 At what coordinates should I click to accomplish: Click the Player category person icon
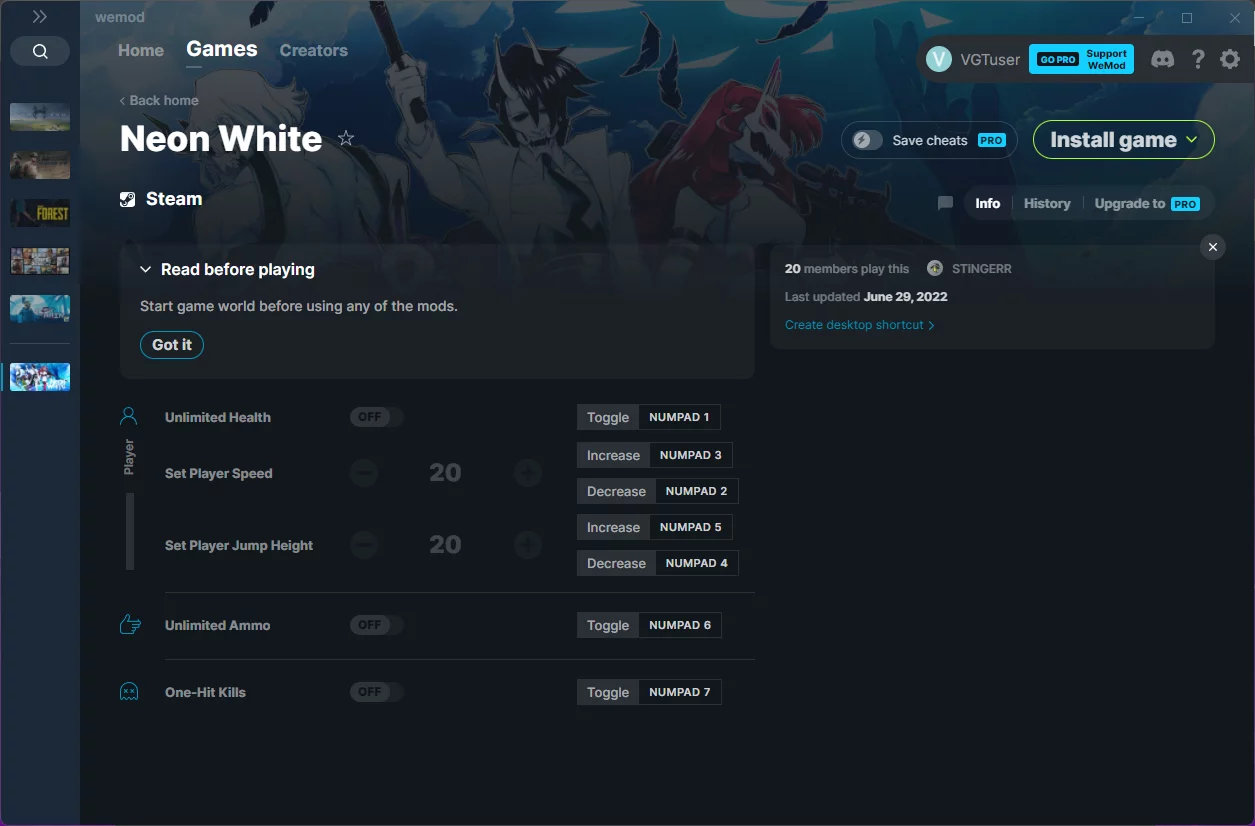point(128,416)
